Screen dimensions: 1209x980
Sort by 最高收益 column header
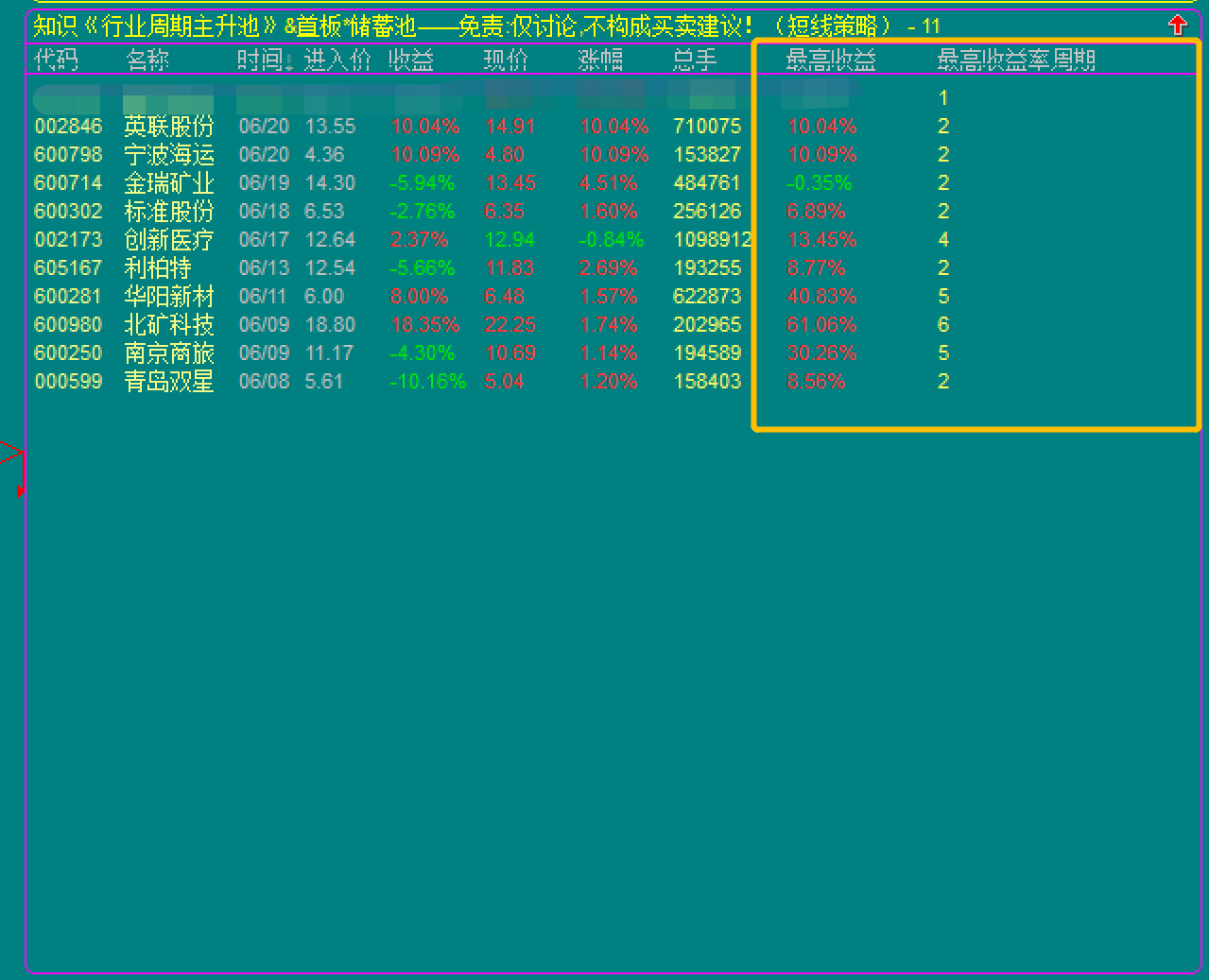pyautogui.click(x=831, y=60)
